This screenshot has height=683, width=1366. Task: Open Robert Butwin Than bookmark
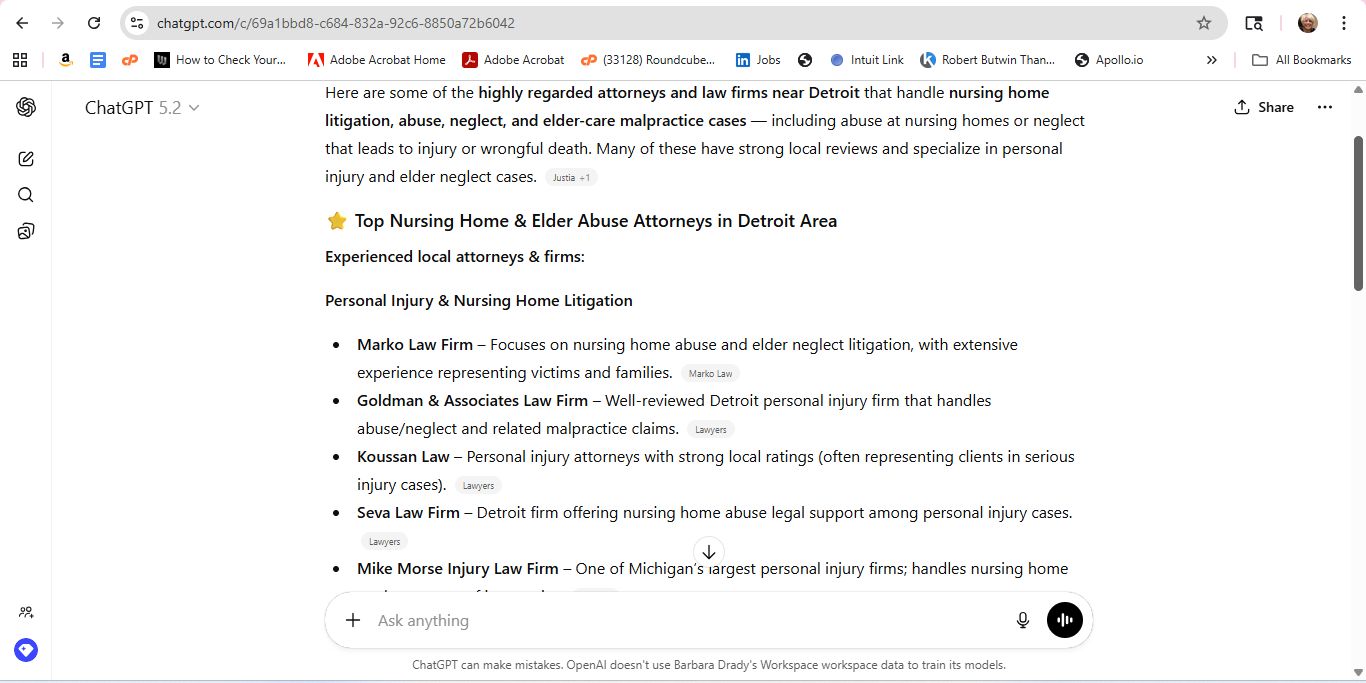pos(988,60)
